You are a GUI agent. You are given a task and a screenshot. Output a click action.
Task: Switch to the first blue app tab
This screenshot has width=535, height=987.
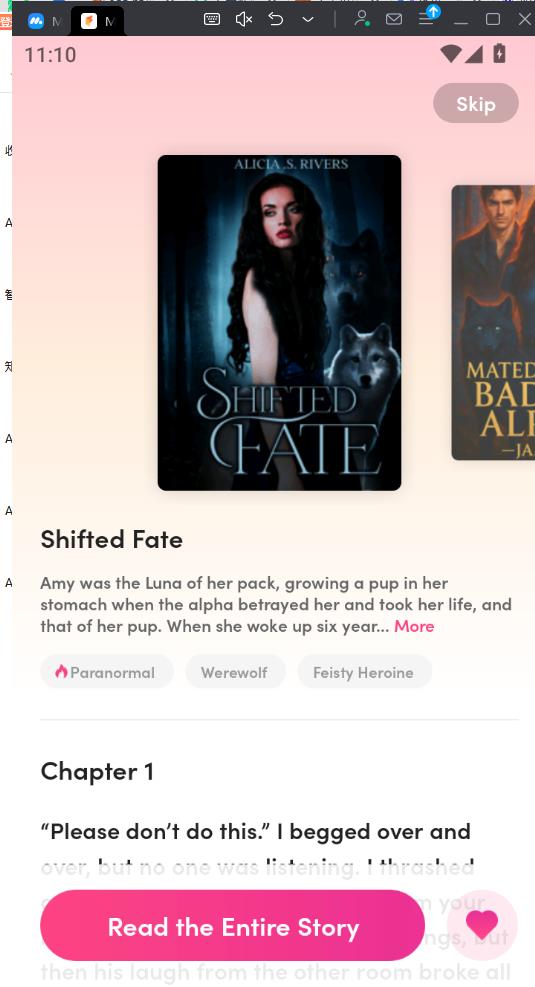tap(44, 21)
